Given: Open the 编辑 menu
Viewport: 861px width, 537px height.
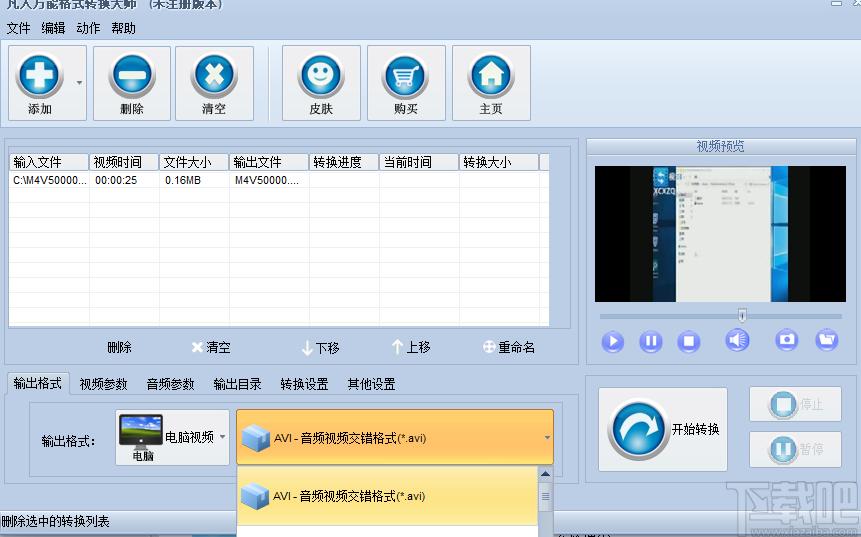Looking at the screenshot, I should tap(53, 28).
